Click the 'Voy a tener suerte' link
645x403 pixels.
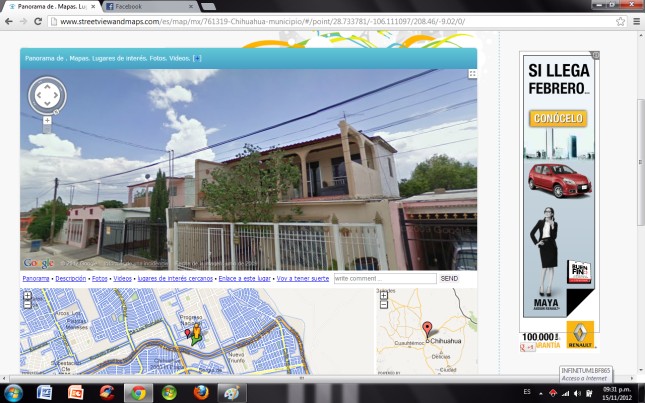[x=303, y=279]
